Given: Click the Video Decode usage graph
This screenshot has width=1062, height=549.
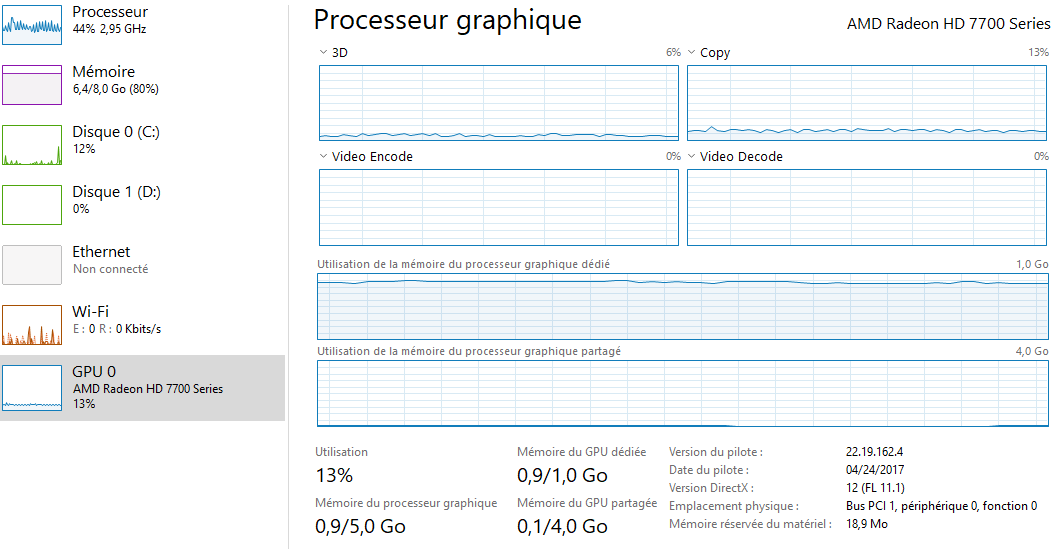Looking at the screenshot, I should (867, 207).
